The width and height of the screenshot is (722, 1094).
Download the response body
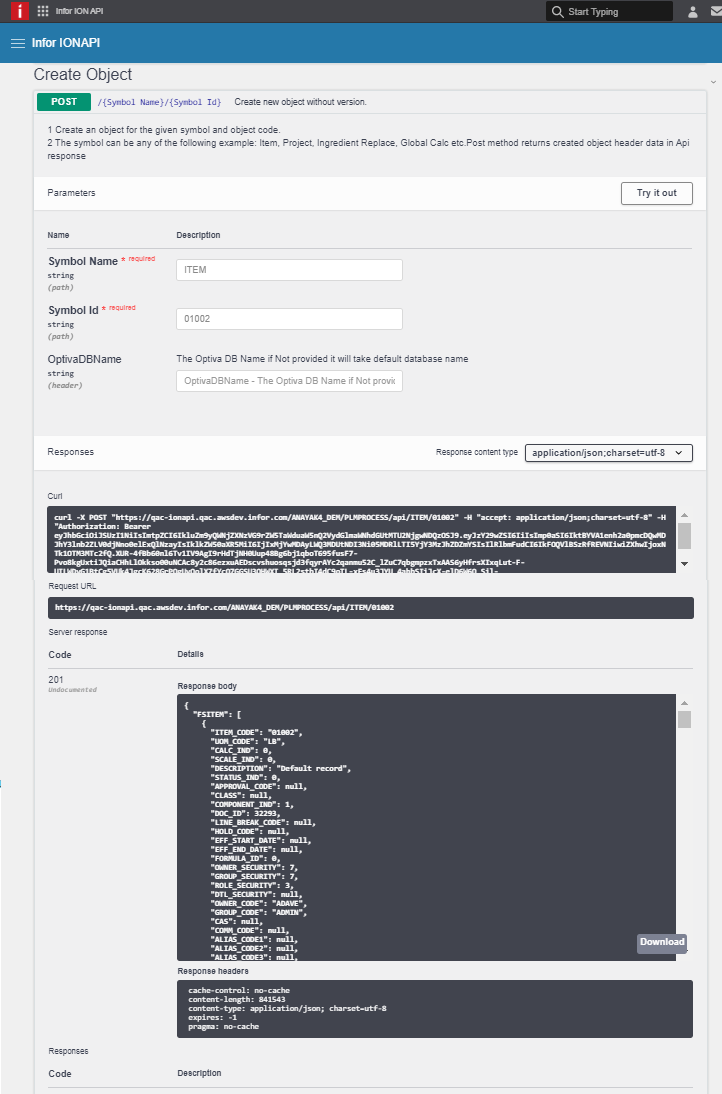point(662,943)
